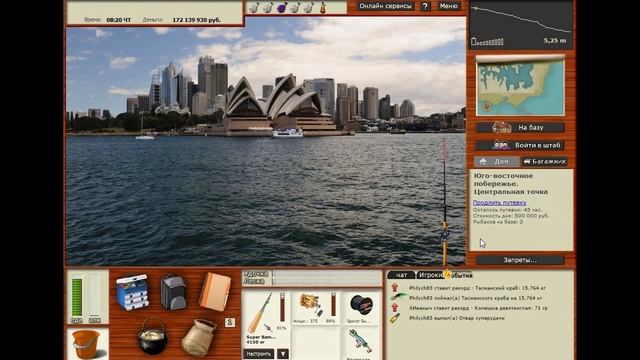Select the green lure bait slot
Image resolution: width=640 pixels, height=360 pixels.
[x=360, y=341]
